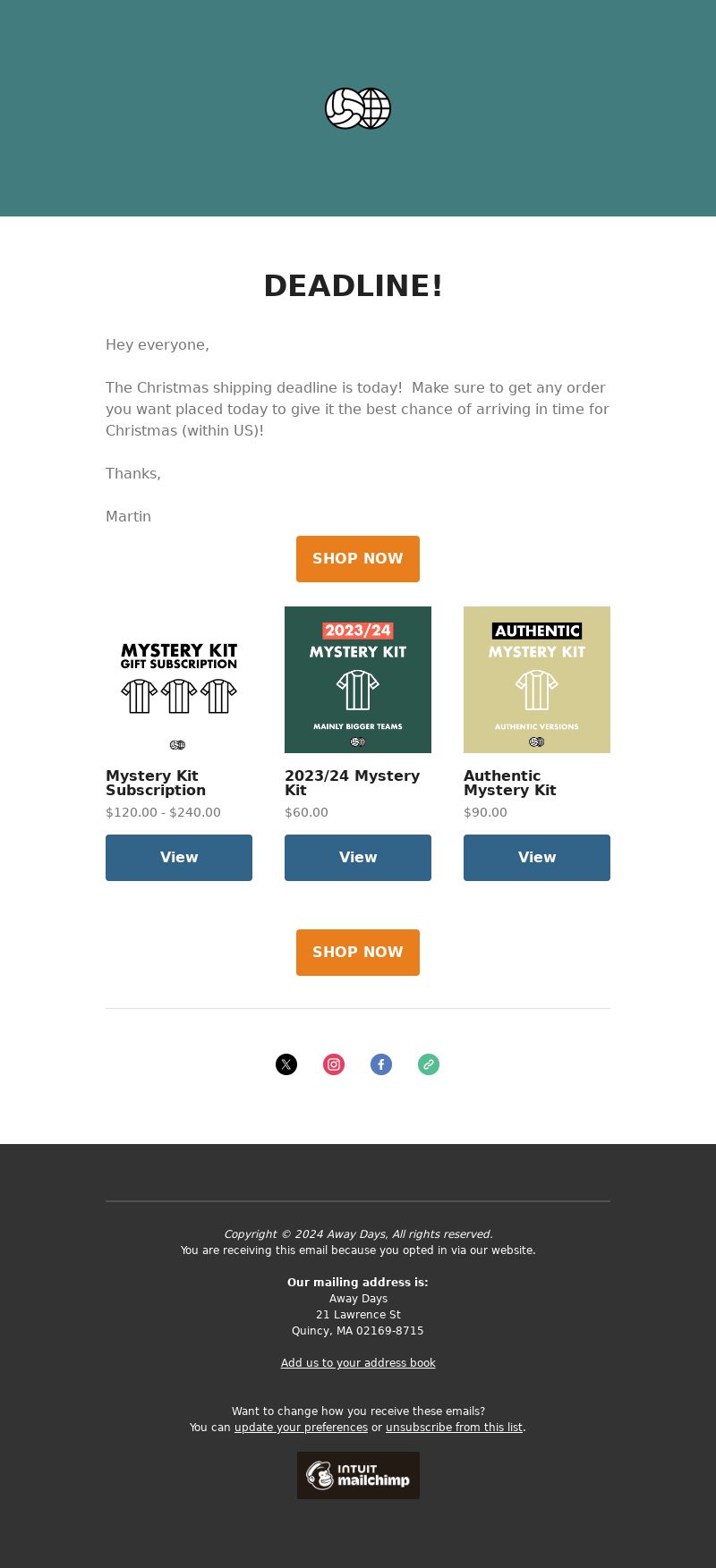This screenshot has height=1568, width=716.
Task: View the Authentic Mystery Kit product
Action: pyautogui.click(x=537, y=858)
